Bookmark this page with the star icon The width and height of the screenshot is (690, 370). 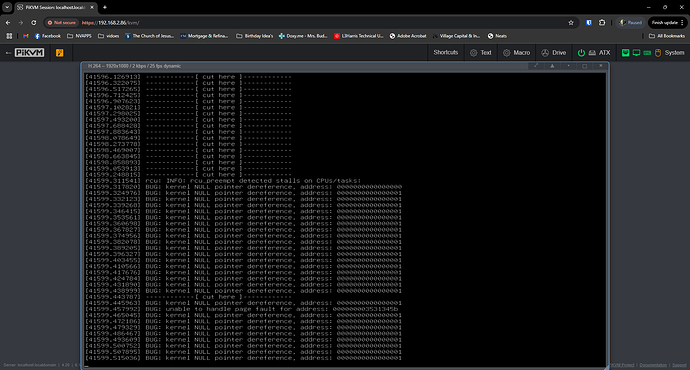[571, 22]
